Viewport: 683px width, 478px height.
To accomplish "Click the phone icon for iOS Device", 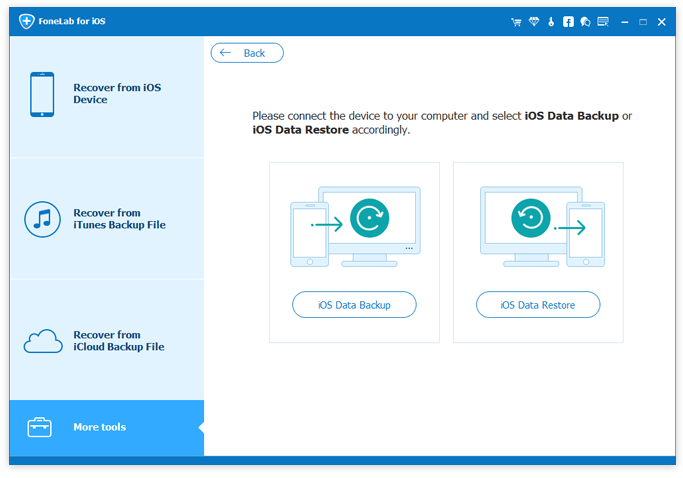I will click(x=42, y=94).
